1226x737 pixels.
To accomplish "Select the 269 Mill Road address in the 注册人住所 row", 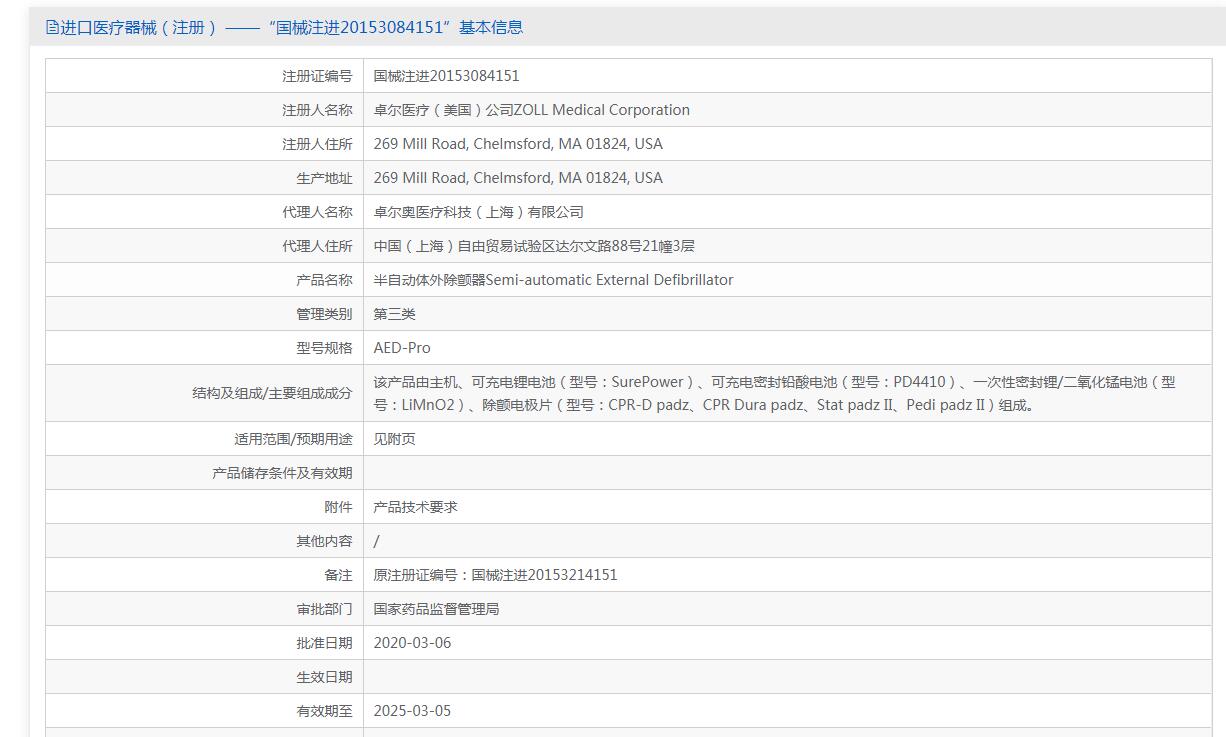I will click(x=518, y=144).
